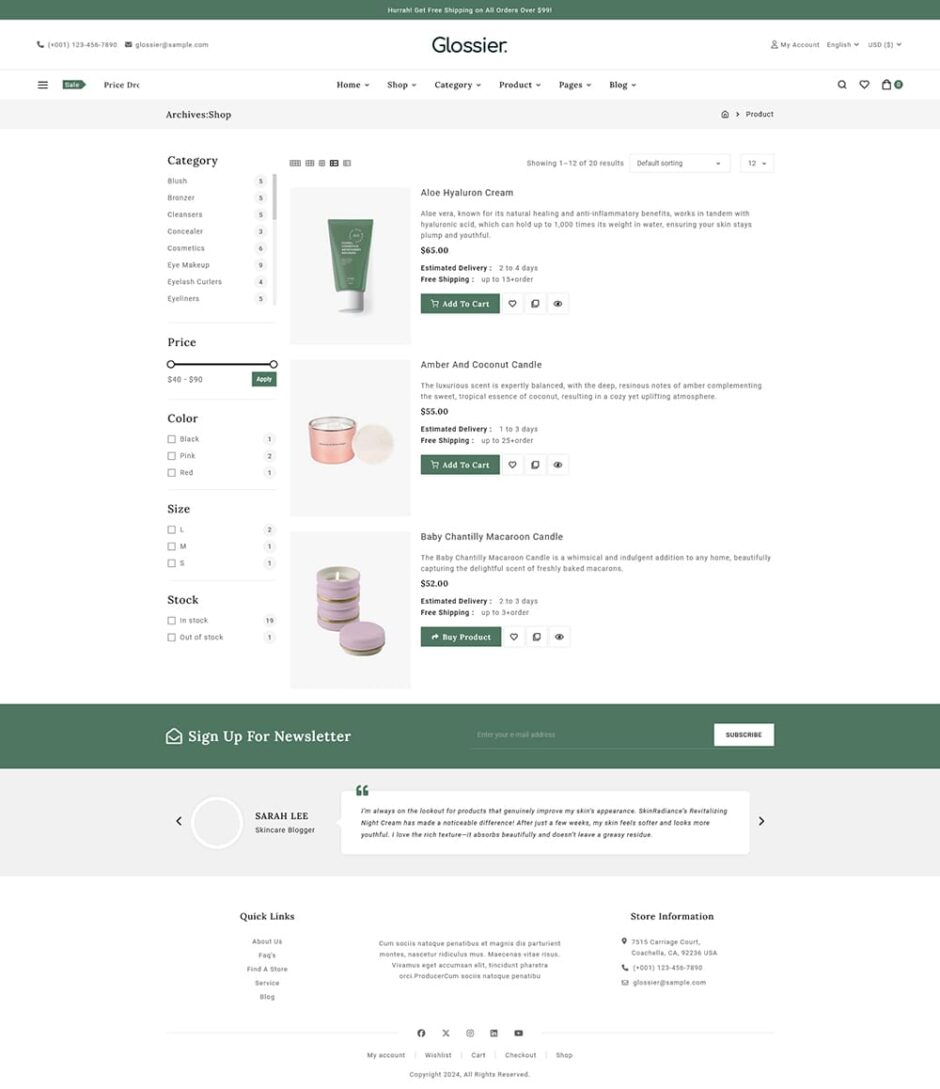Open the Blog navigation menu
Screen dimensions: 940x1089
pos(622,85)
